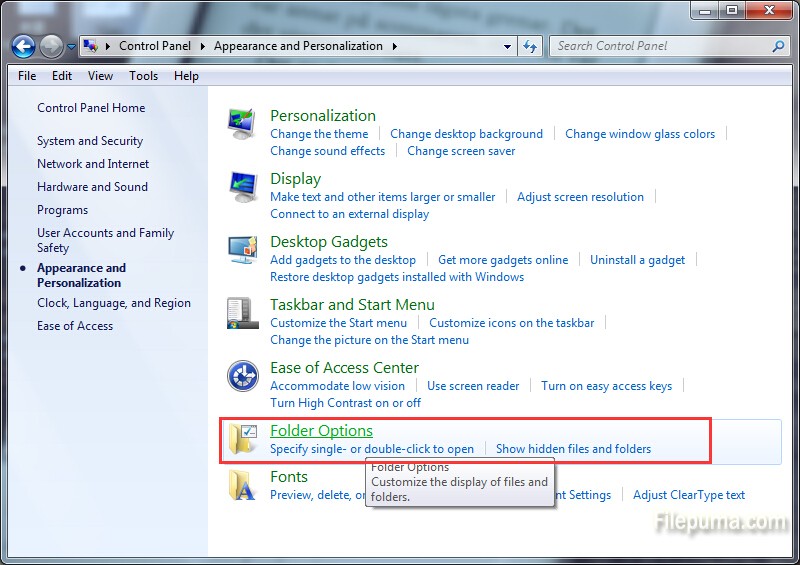Viewport: 800px width, 565px height.
Task: Go to System and Security in sidebar
Action: 90,141
